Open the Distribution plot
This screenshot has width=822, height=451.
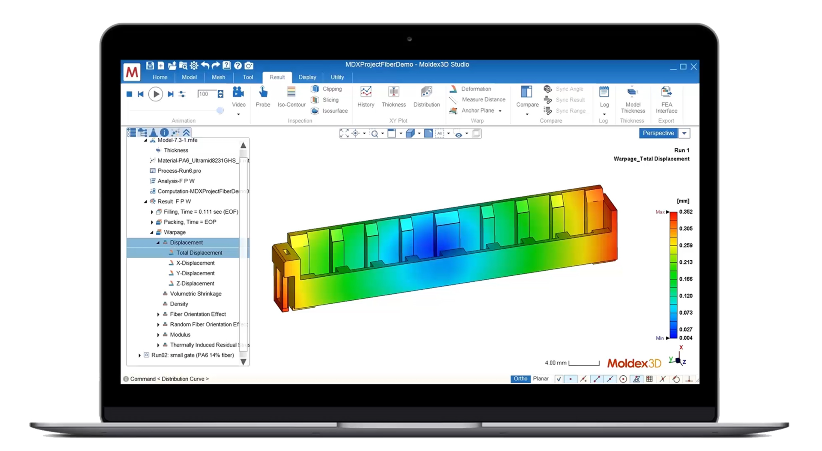pyautogui.click(x=427, y=97)
